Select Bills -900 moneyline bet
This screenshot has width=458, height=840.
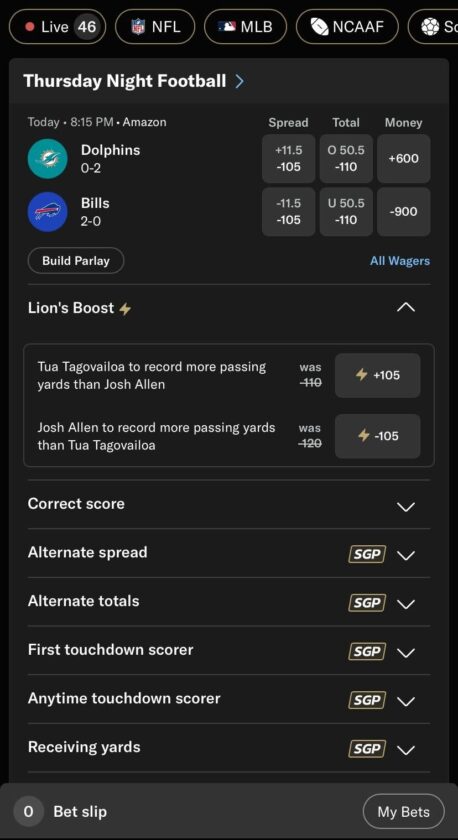click(x=403, y=212)
